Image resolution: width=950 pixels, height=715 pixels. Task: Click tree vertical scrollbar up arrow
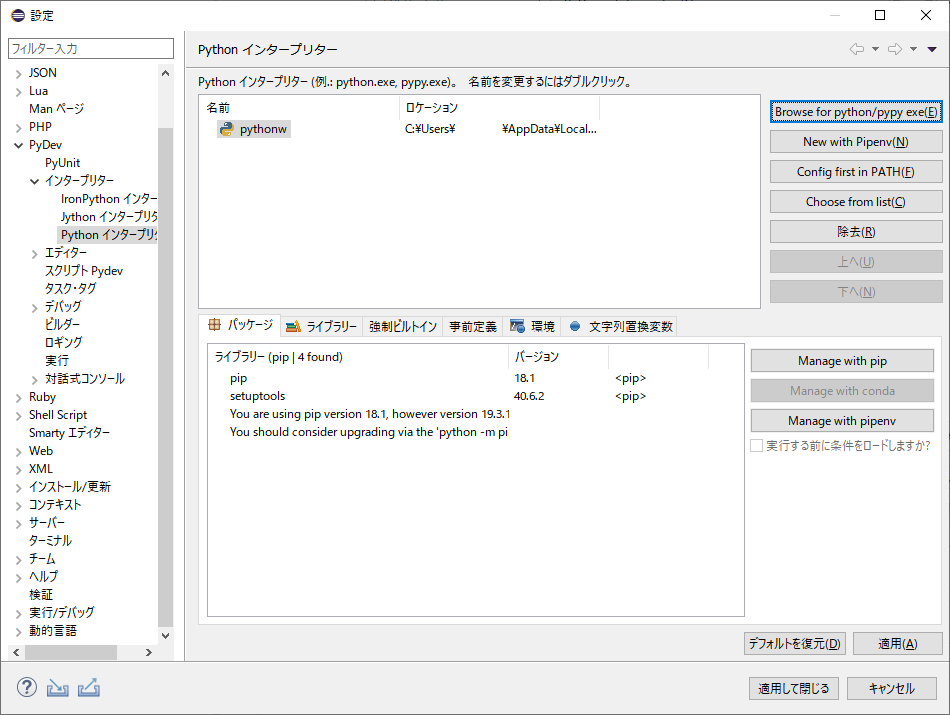[165, 73]
